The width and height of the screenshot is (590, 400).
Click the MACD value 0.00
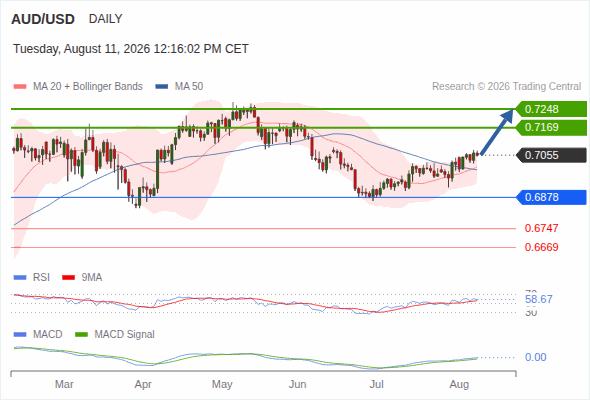tap(535, 357)
